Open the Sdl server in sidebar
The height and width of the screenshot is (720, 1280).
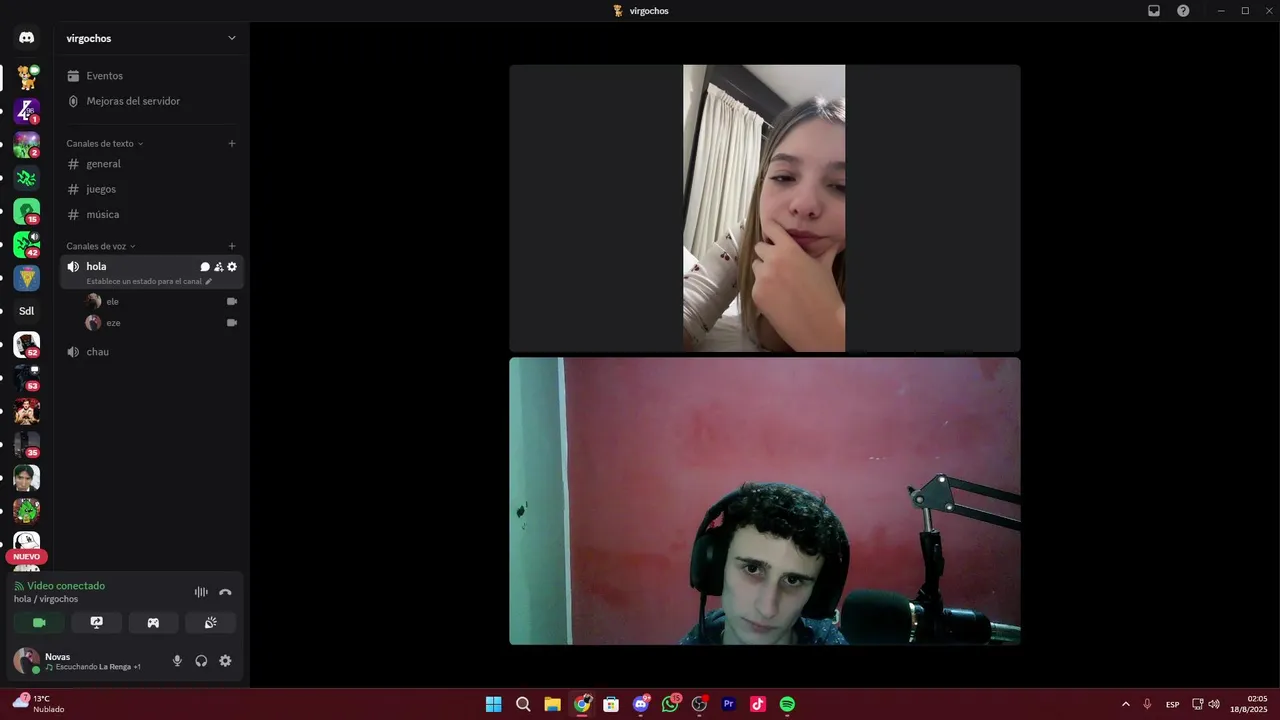(x=27, y=311)
